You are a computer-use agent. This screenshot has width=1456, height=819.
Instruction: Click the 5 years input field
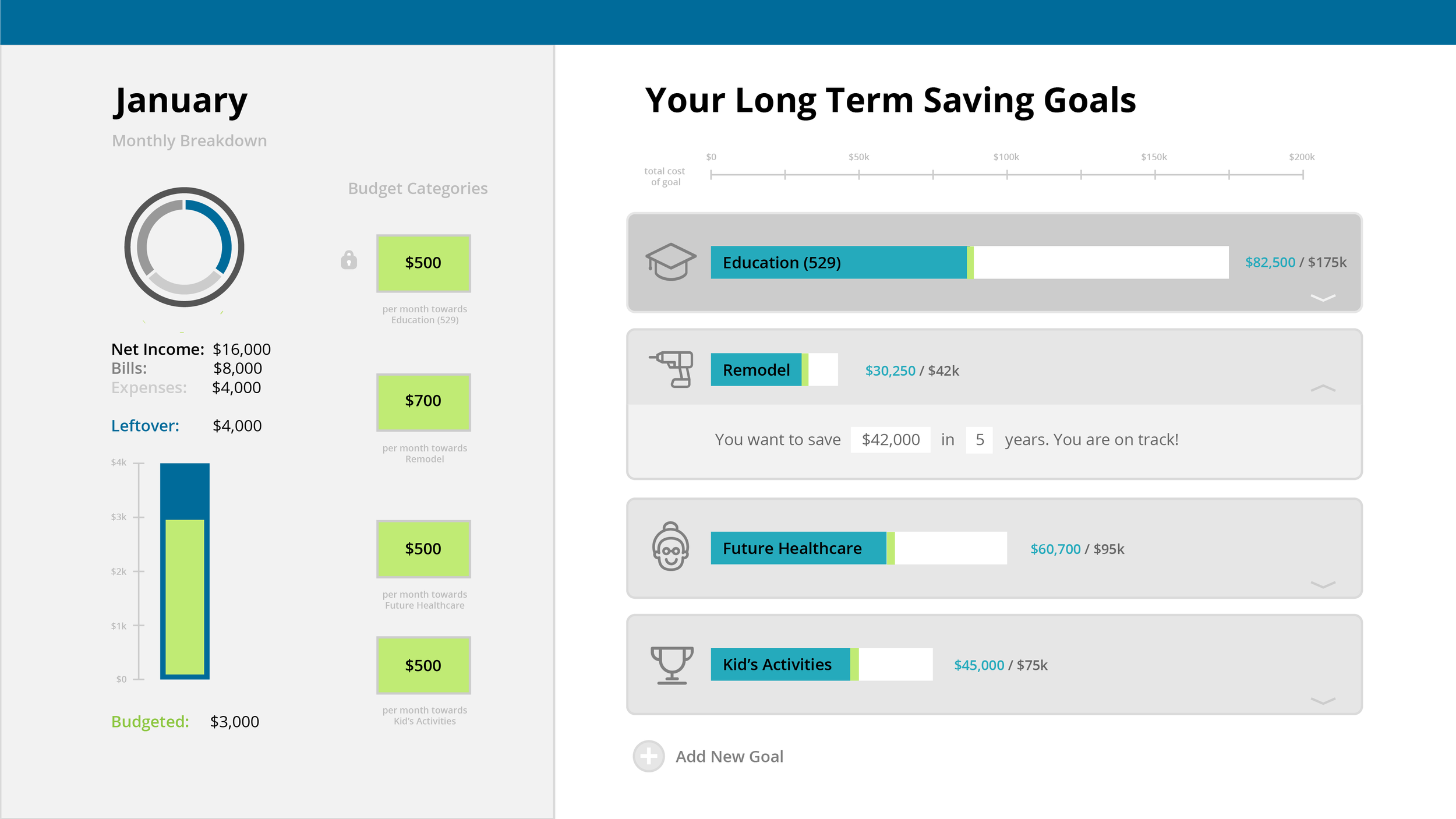(x=980, y=440)
